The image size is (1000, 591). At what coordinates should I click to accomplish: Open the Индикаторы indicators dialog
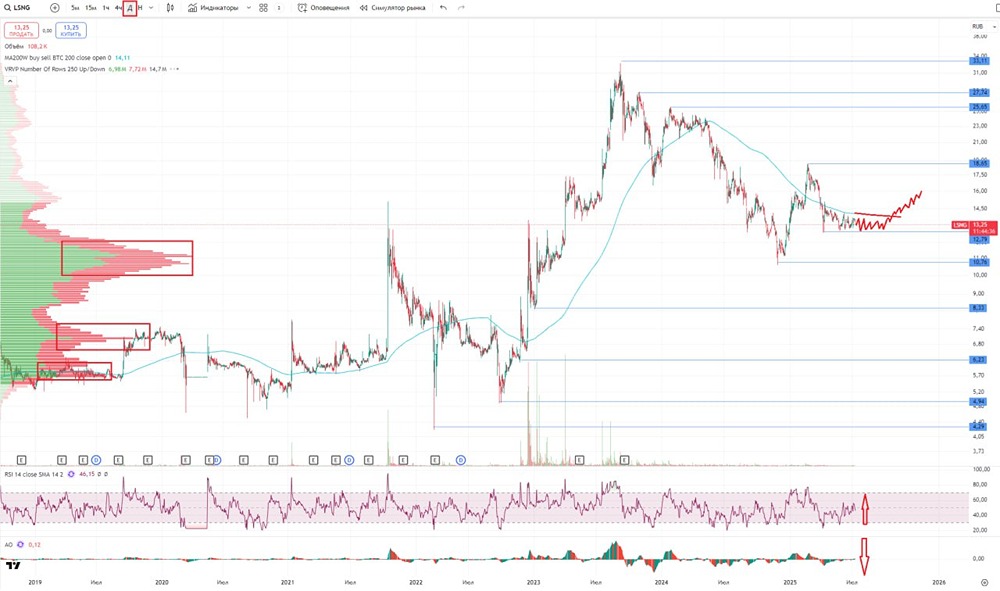coord(213,8)
